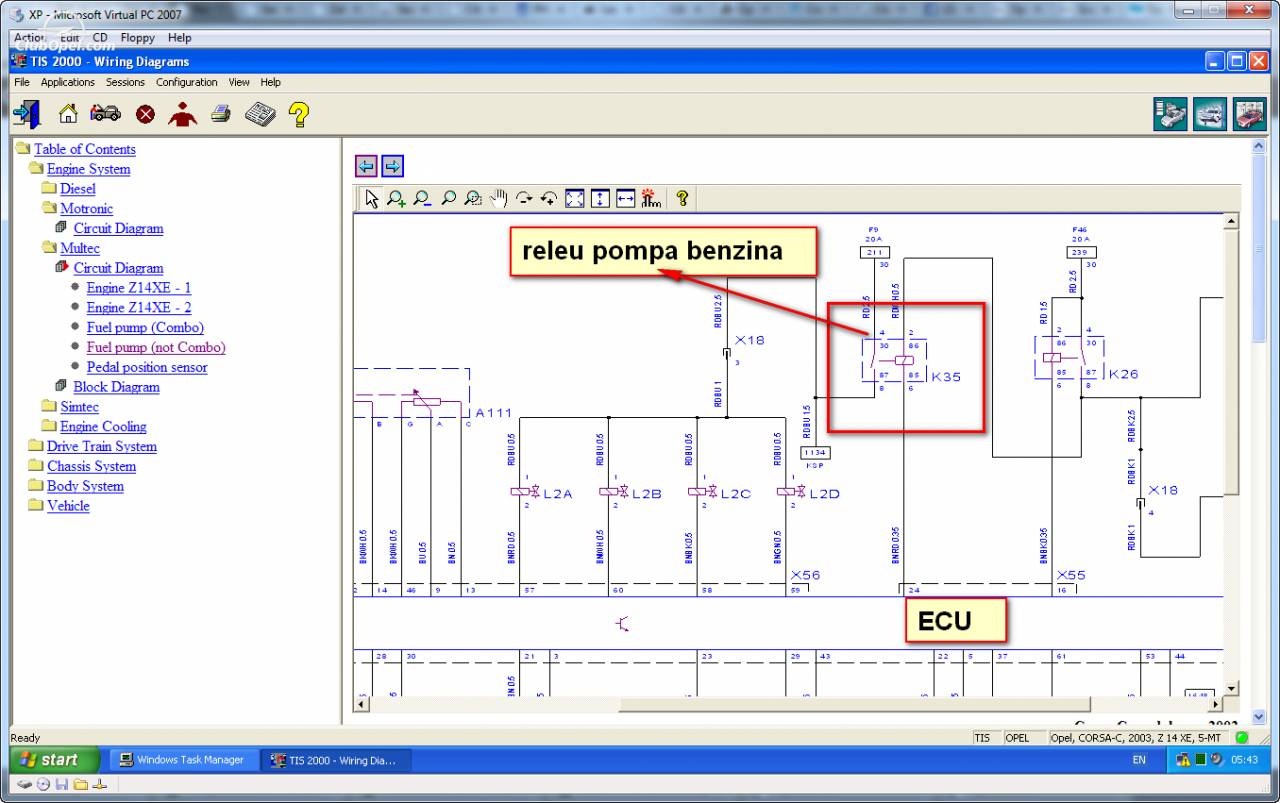This screenshot has width=1280, height=803.
Task: Open the Pedal position sensor diagram
Action: pos(147,367)
